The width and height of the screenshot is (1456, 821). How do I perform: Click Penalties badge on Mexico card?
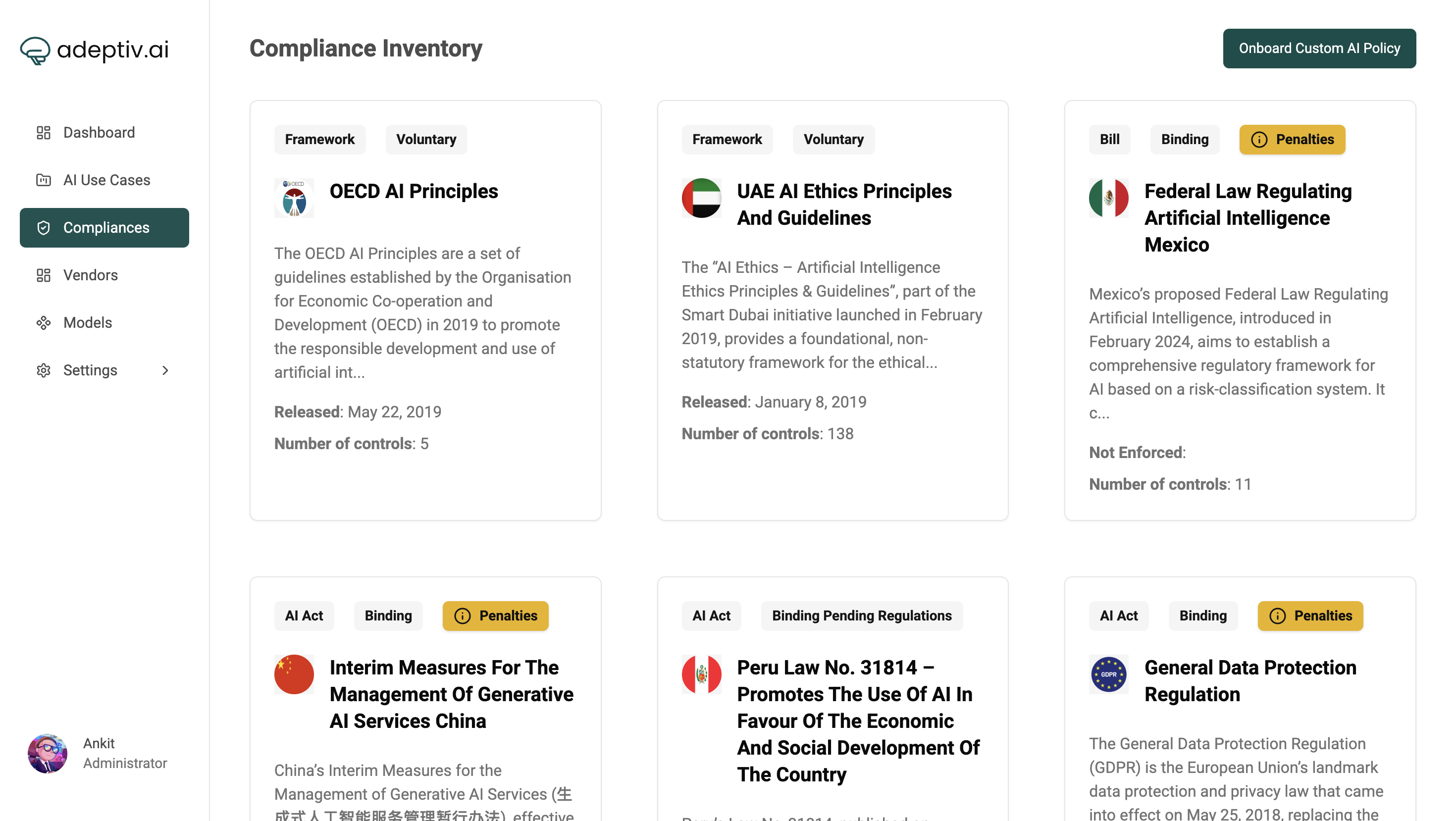pos(1292,140)
